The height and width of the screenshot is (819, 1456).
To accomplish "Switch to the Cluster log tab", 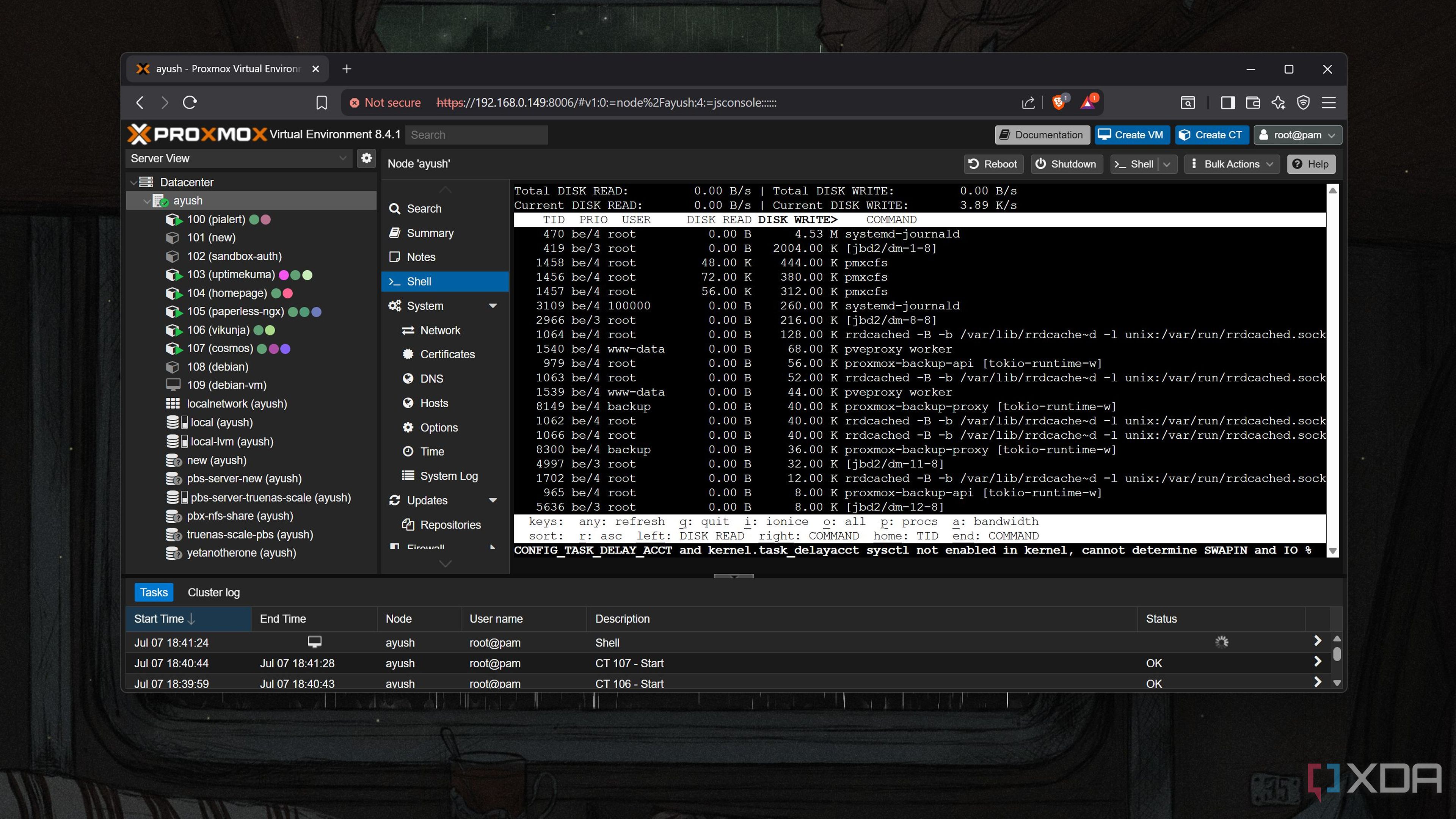I will tap(213, 592).
